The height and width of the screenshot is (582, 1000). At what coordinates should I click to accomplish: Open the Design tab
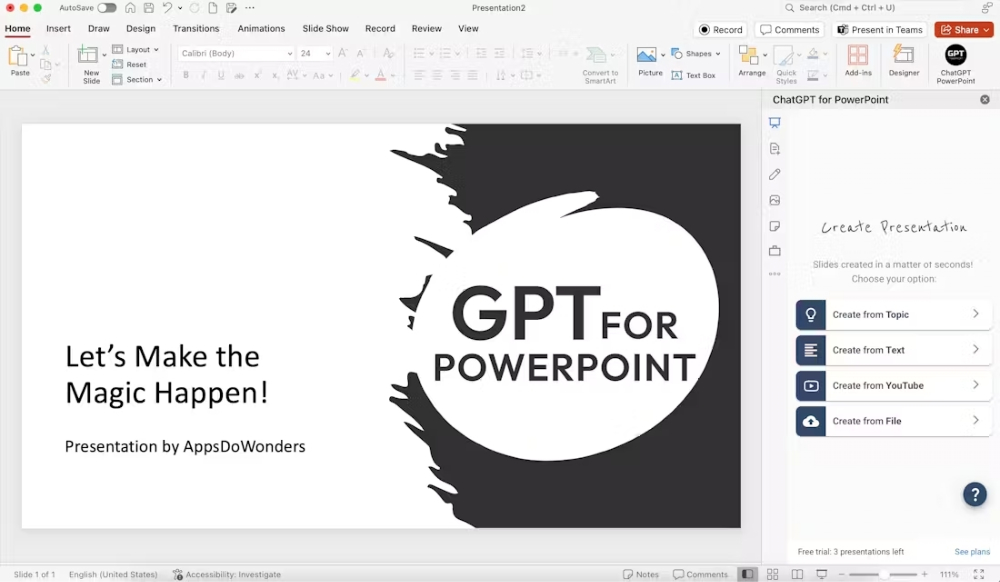140,28
